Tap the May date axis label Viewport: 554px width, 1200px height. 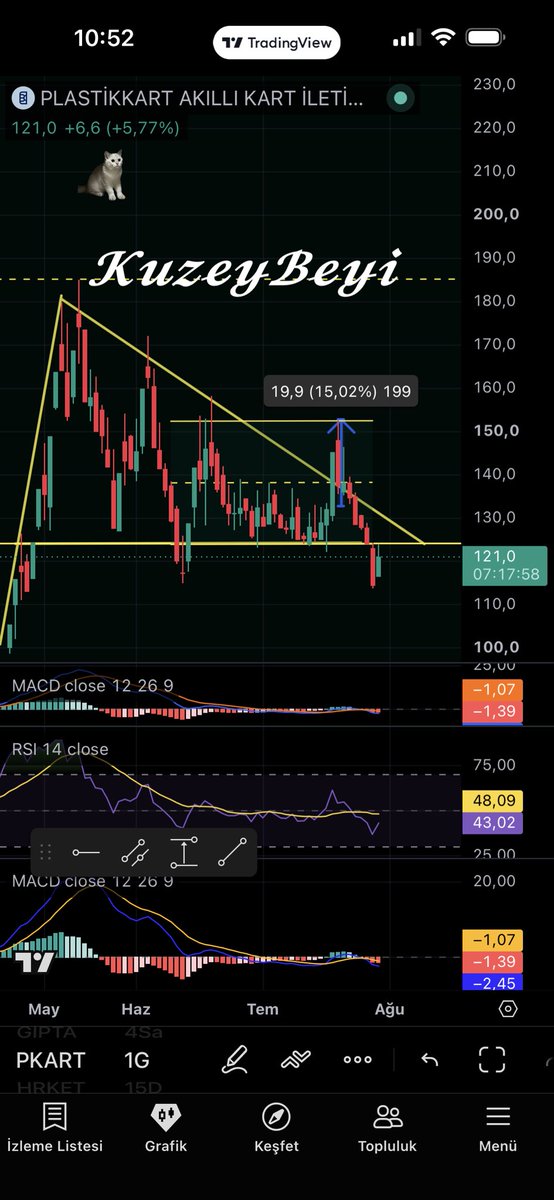[x=44, y=1009]
